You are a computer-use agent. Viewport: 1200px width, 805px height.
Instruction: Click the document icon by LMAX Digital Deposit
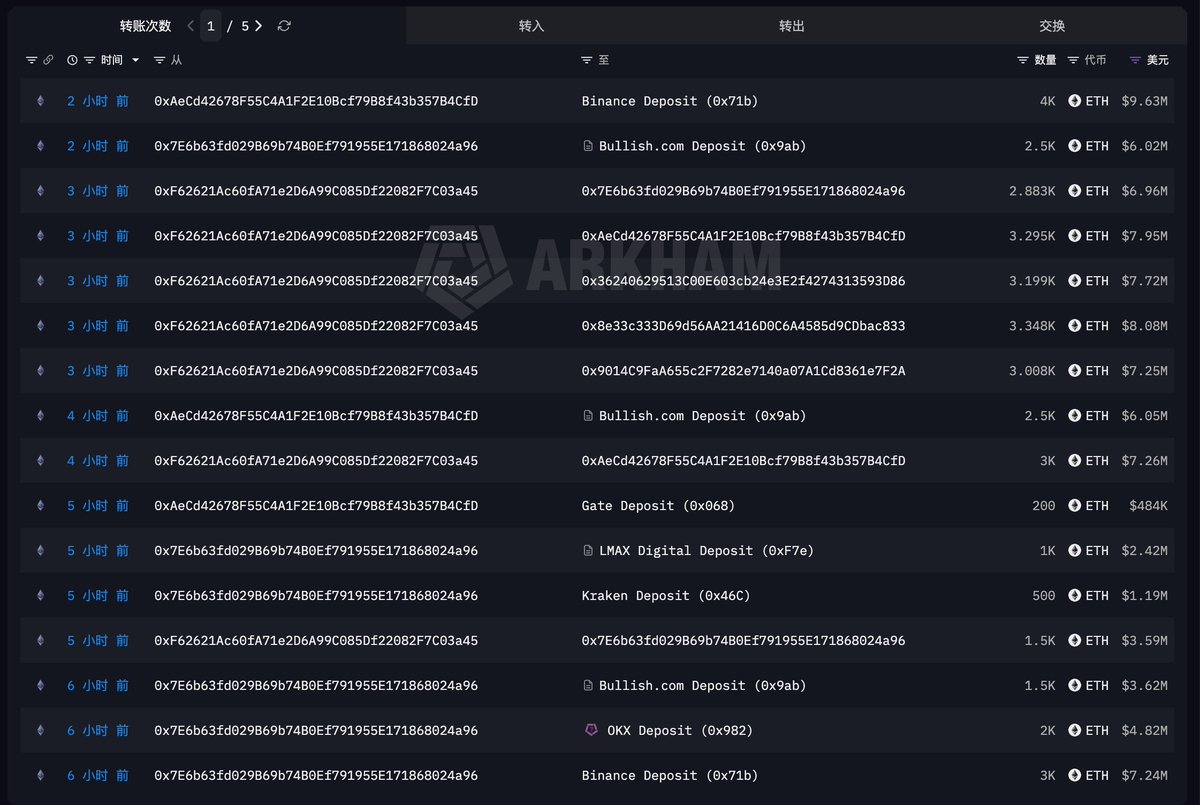click(x=588, y=551)
